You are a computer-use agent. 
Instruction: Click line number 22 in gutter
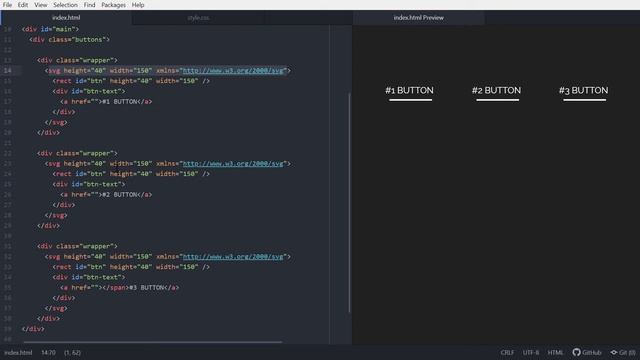[x=7, y=153]
